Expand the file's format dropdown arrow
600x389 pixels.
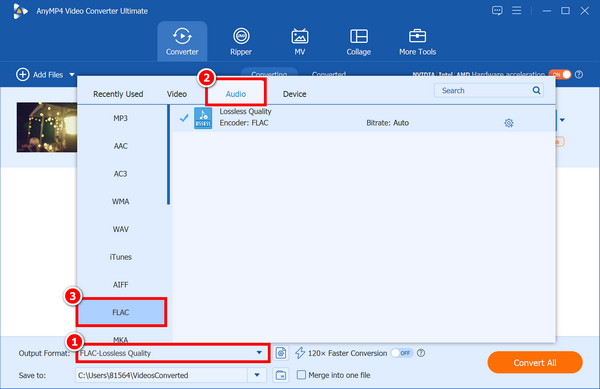[x=562, y=120]
